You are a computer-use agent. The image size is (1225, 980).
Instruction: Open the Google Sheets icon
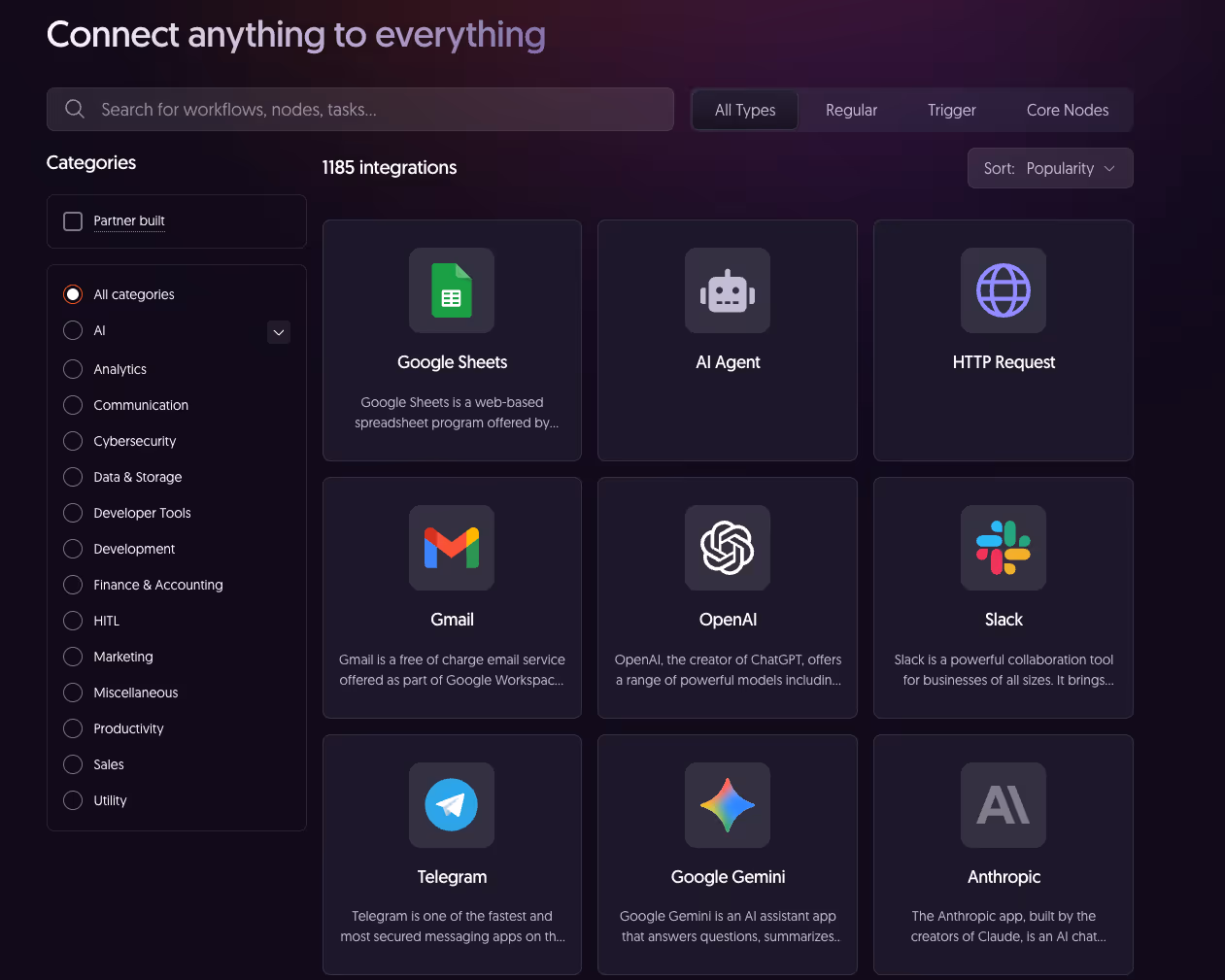pos(452,290)
